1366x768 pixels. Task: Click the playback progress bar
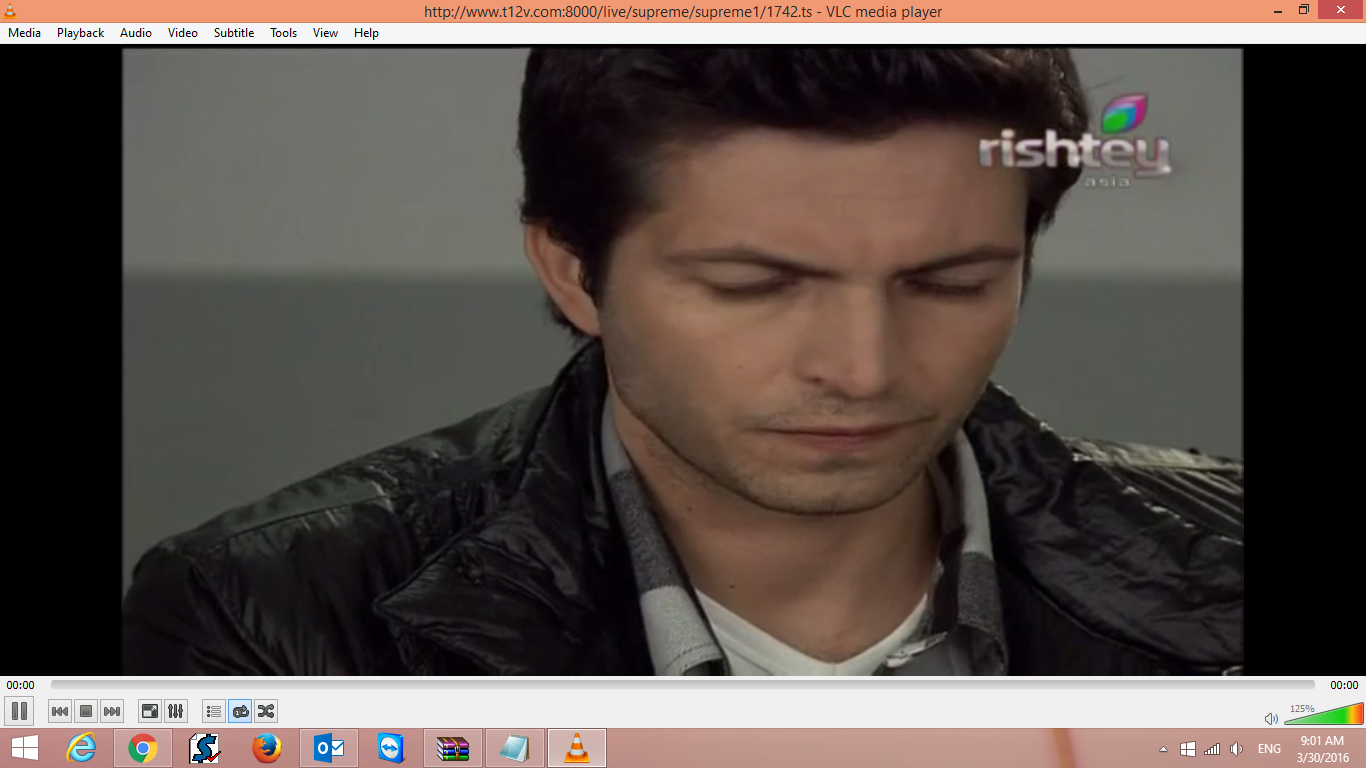(683, 685)
